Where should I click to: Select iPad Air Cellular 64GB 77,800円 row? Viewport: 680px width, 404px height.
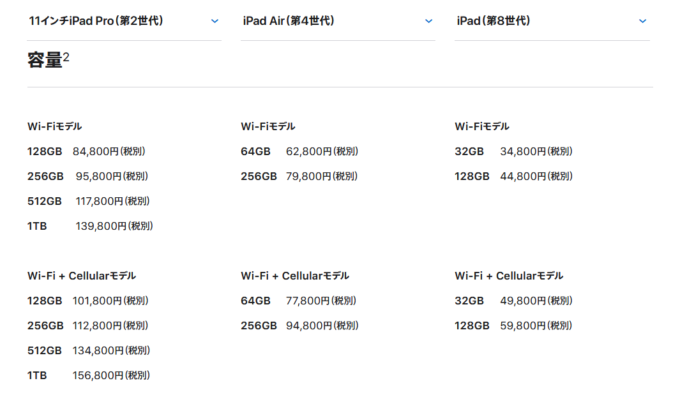299,300
